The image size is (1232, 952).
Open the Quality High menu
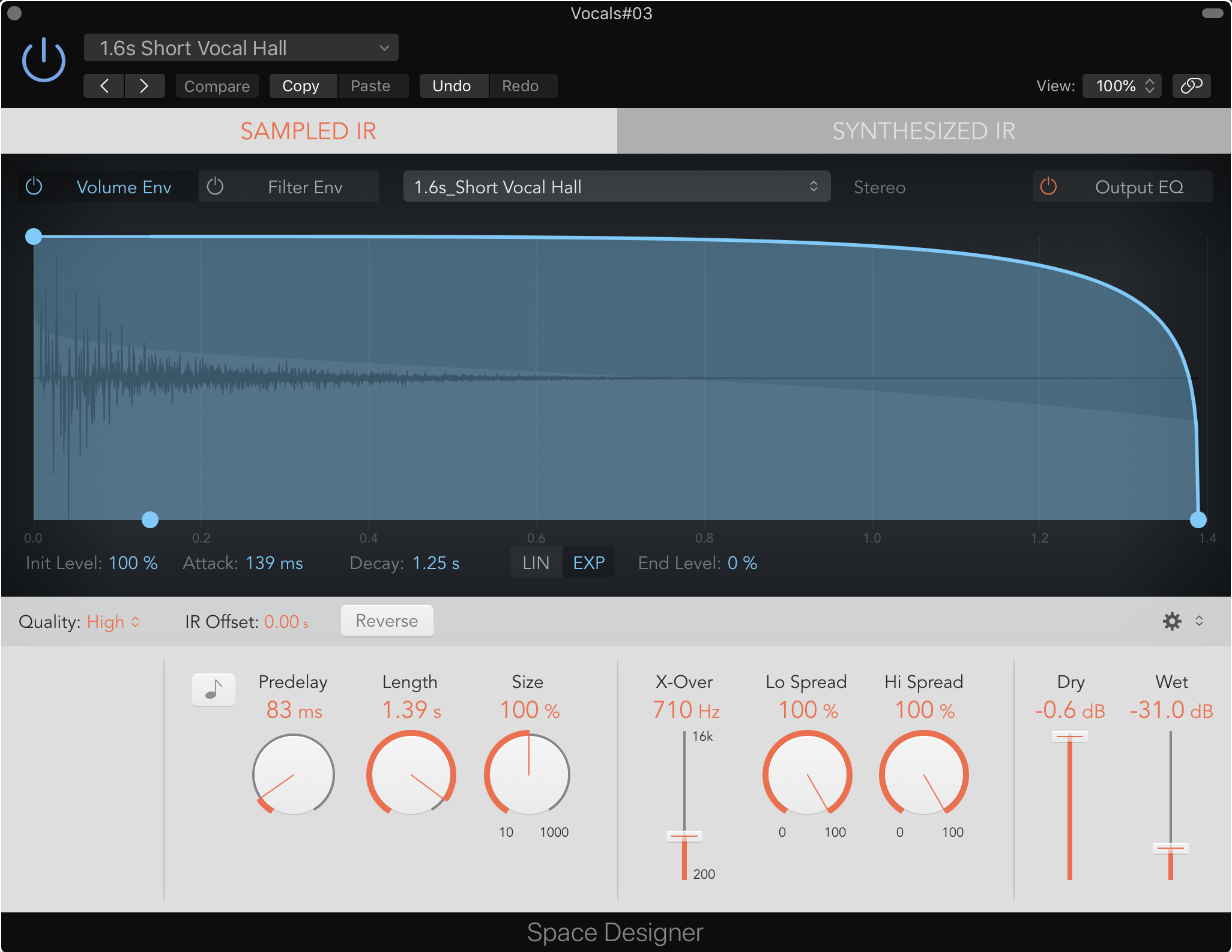pyautogui.click(x=113, y=622)
